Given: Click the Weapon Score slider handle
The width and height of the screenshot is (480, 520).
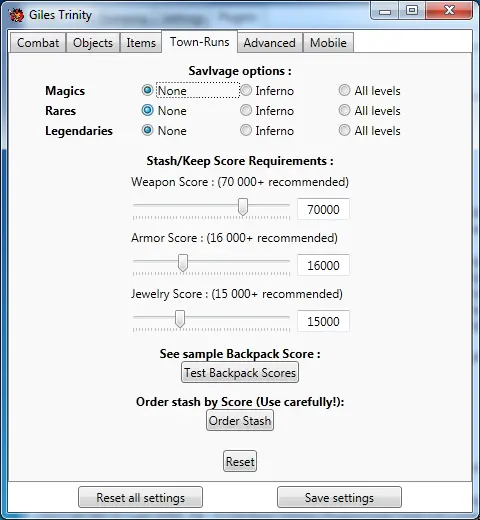Looking at the screenshot, I should (x=243, y=207).
